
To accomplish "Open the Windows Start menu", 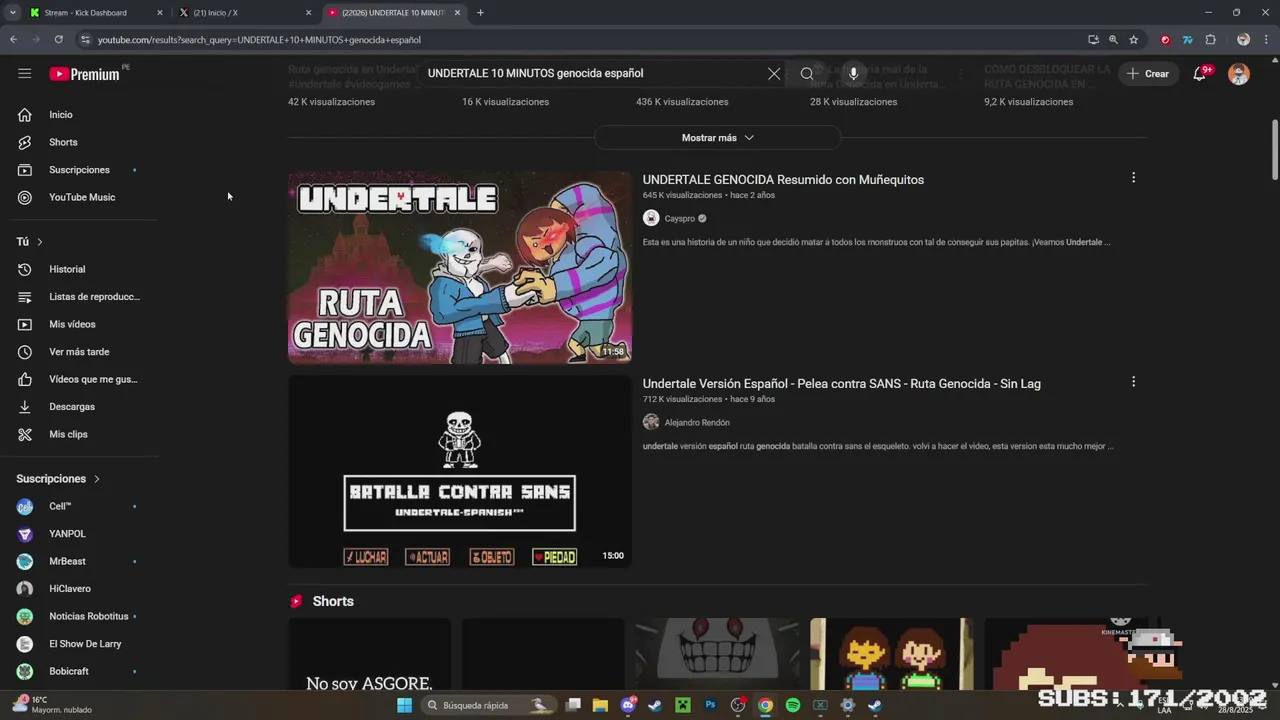I will point(404,705).
